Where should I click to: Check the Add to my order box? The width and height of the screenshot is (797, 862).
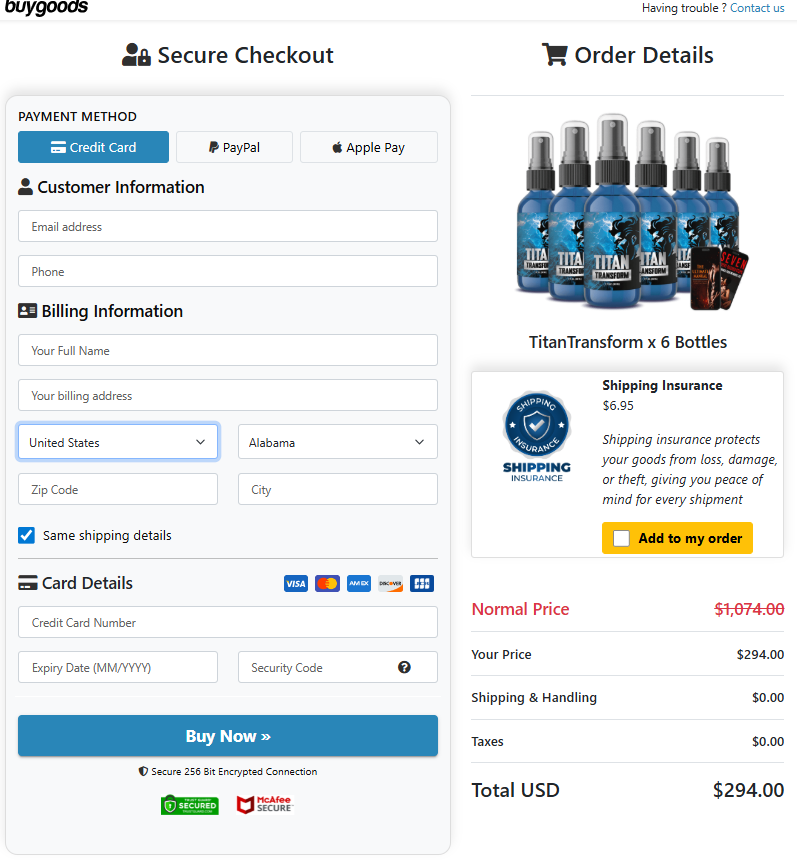pos(622,538)
